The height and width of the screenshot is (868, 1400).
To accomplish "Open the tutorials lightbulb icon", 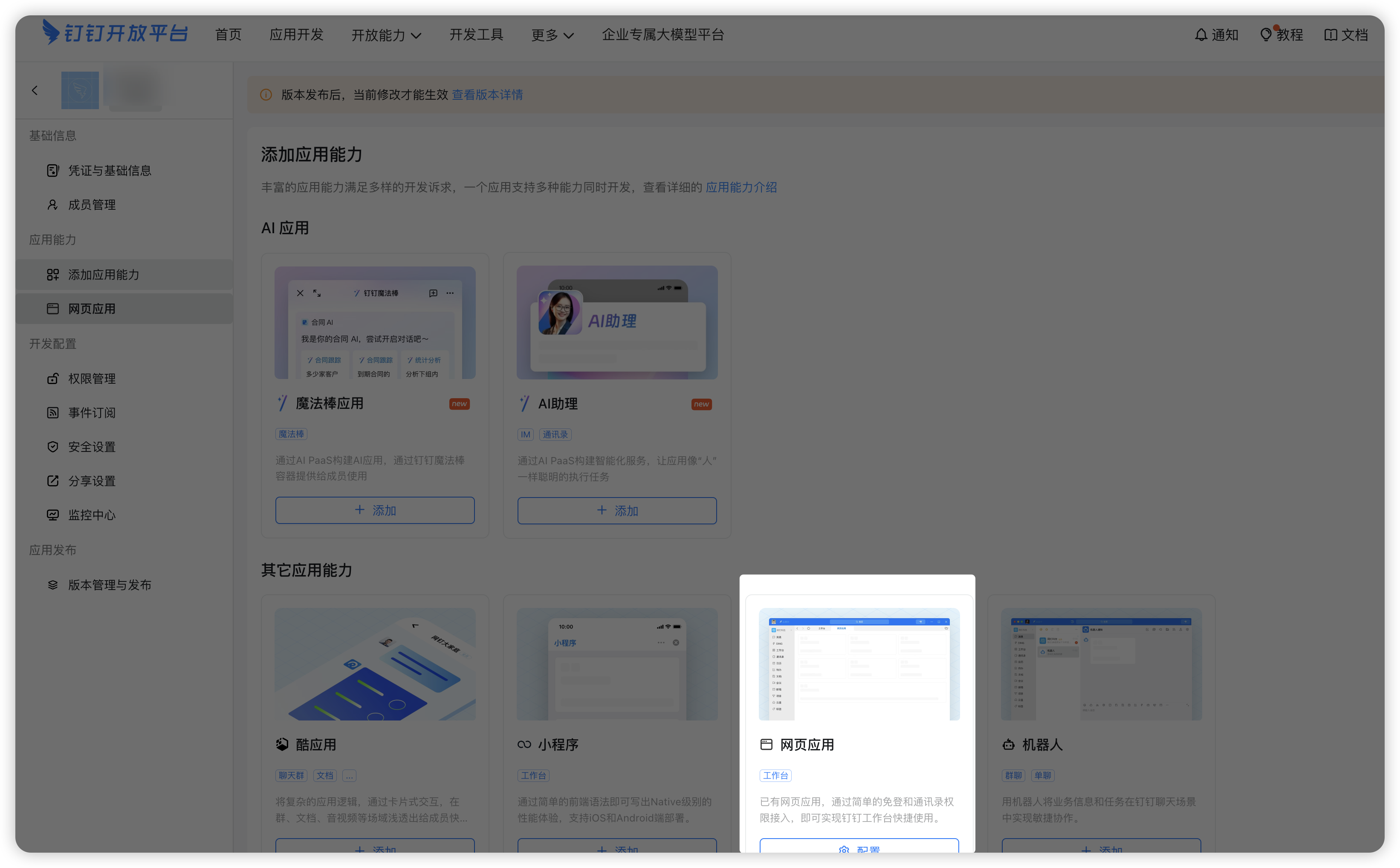I will tap(1266, 35).
